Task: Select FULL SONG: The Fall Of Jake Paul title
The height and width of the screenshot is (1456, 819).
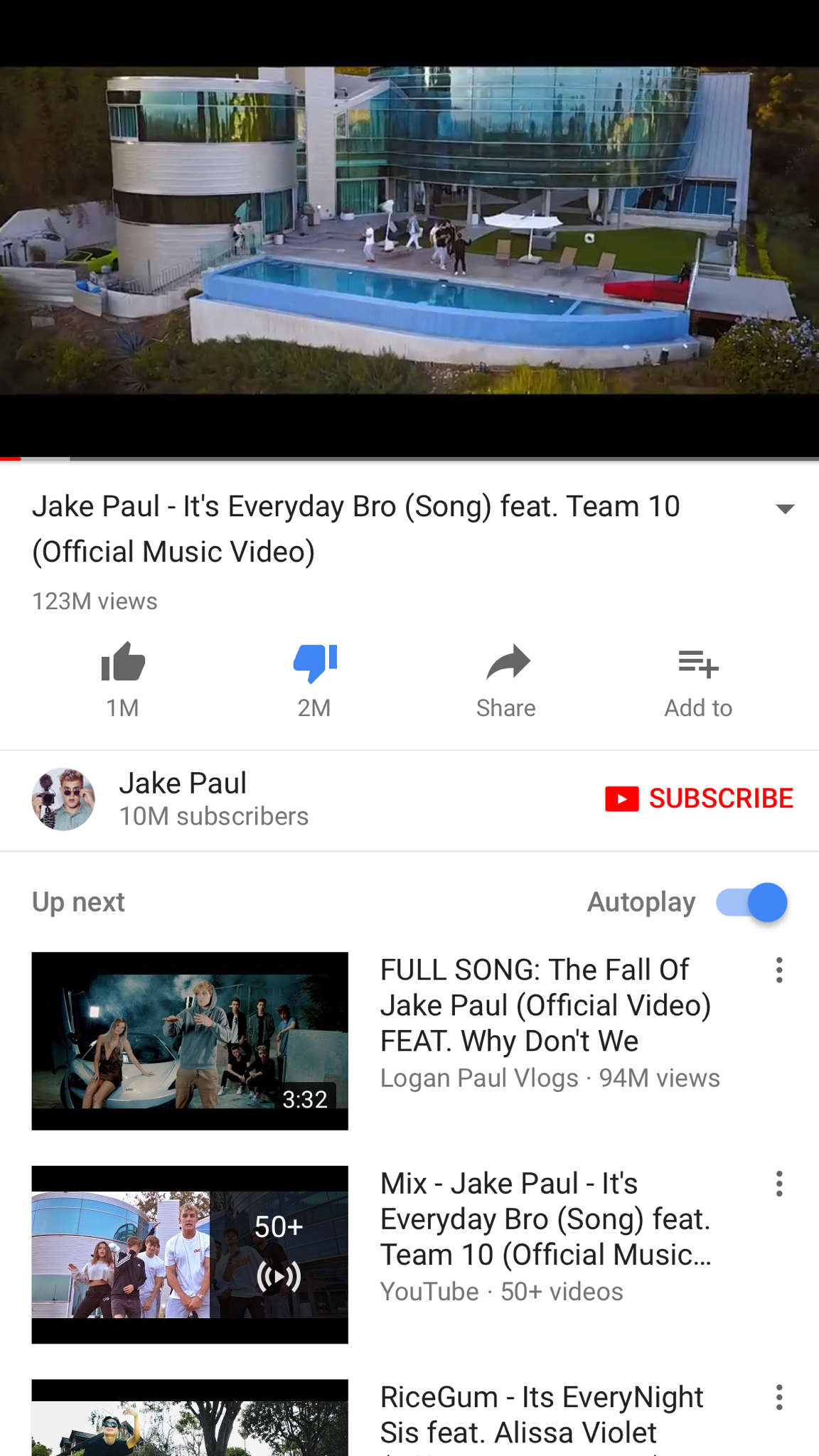Action: pos(545,1005)
